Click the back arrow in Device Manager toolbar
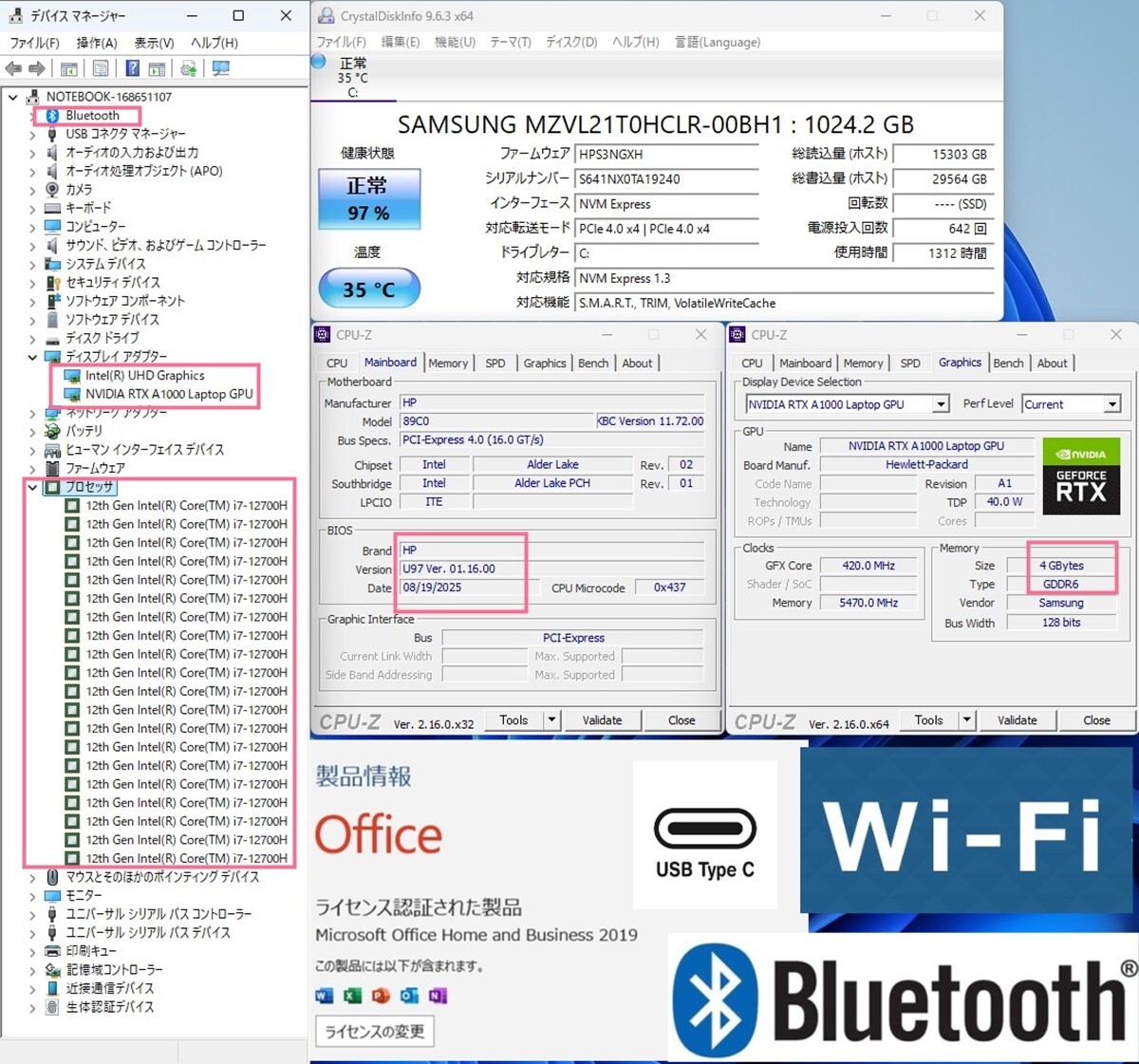The height and width of the screenshot is (1064, 1139). pyautogui.click(x=13, y=68)
